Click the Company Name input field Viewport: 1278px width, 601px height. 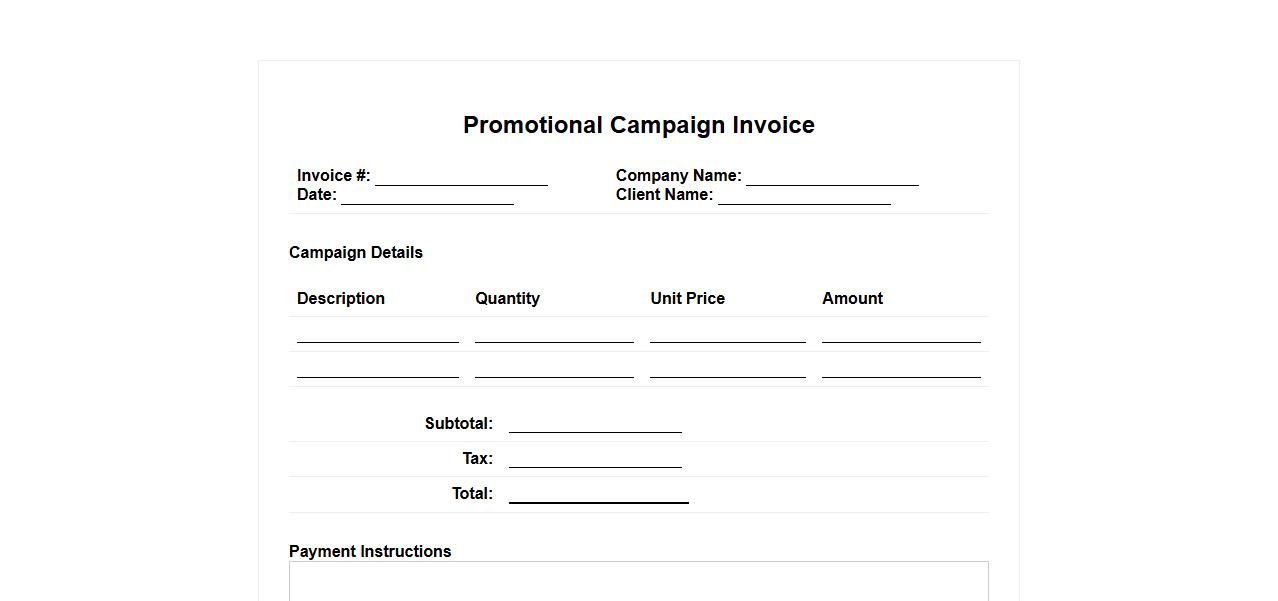click(832, 176)
